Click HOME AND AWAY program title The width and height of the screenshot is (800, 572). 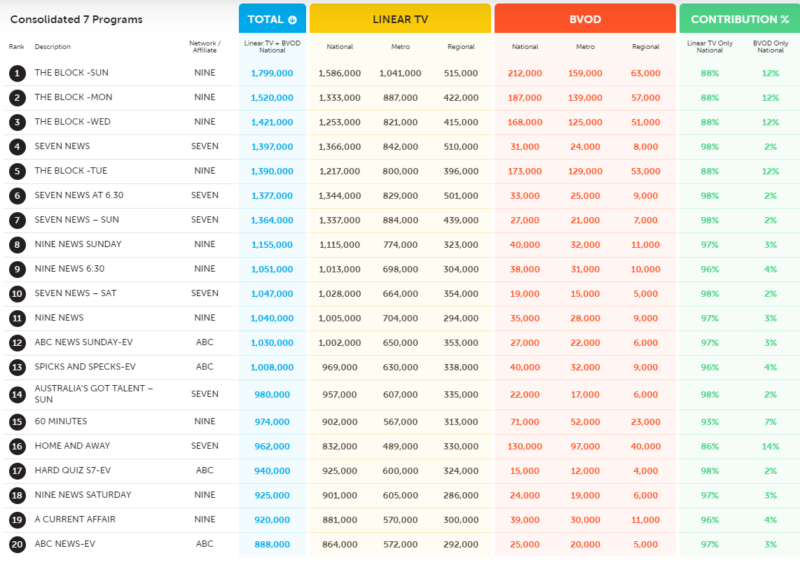72,446
